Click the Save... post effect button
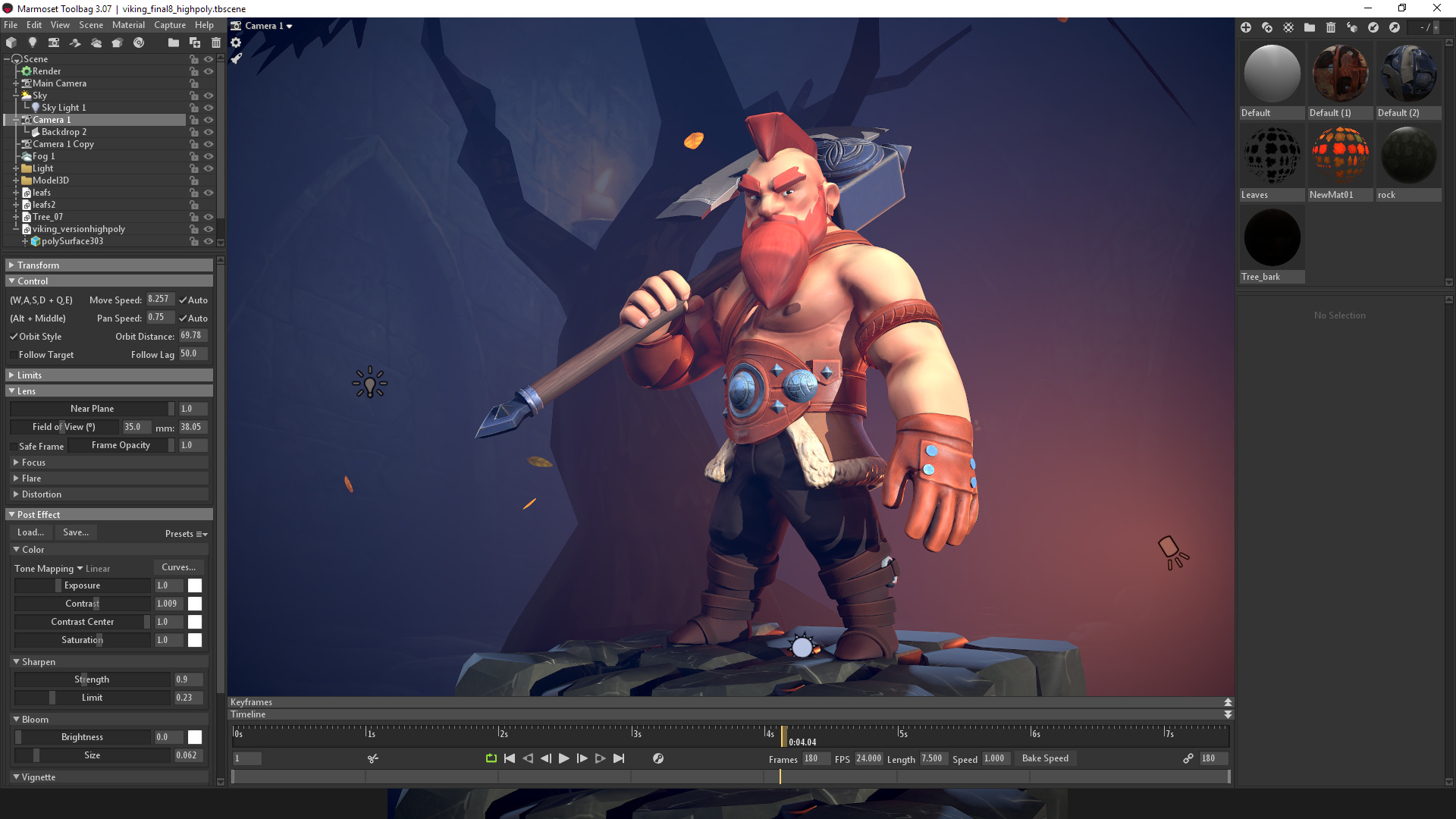The height and width of the screenshot is (819, 1456). click(x=76, y=532)
